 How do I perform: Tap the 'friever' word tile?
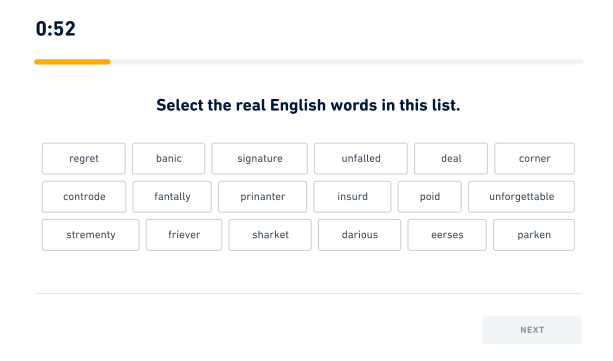tap(184, 235)
